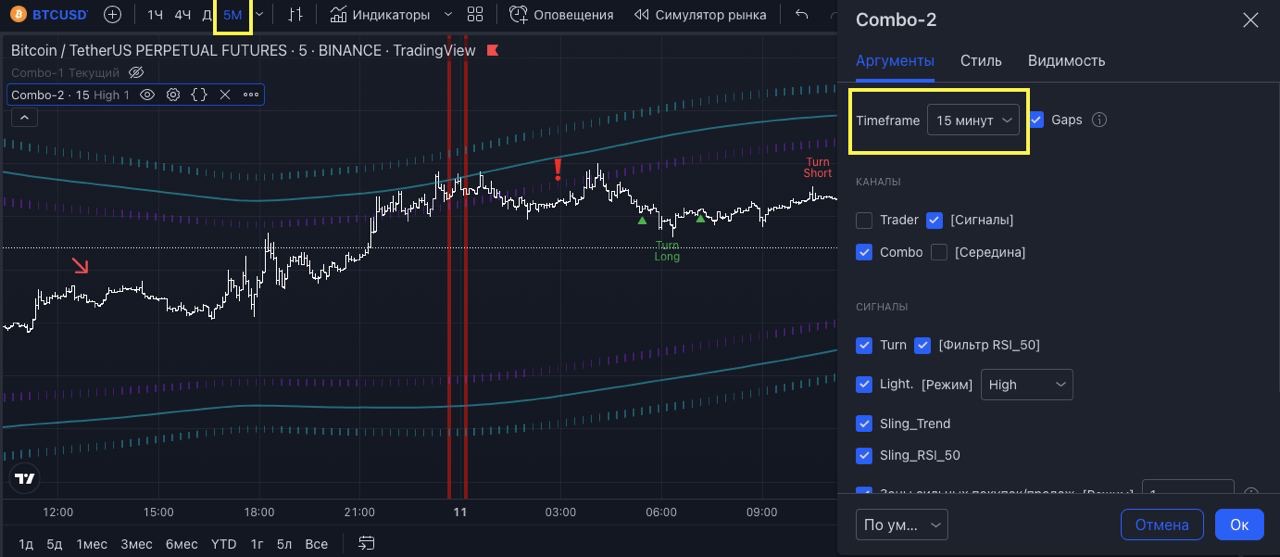Set date range to 1г
The height and width of the screenshot is (557, 1280).
point(257,544)
